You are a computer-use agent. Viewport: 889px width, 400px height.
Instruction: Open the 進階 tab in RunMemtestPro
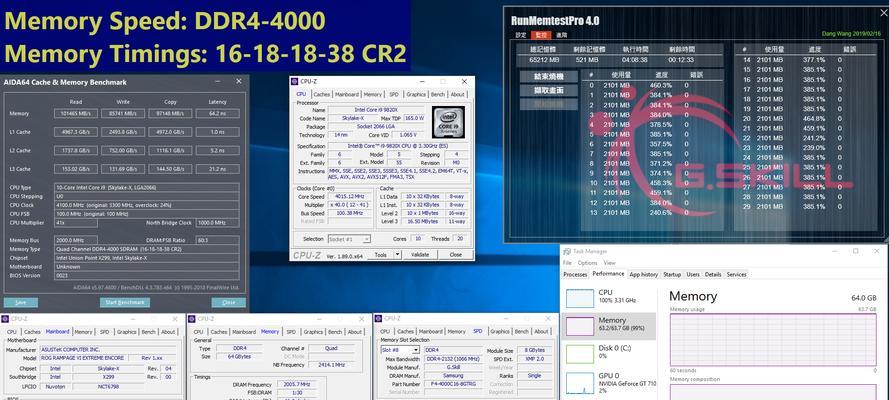[x=561, y=35]
